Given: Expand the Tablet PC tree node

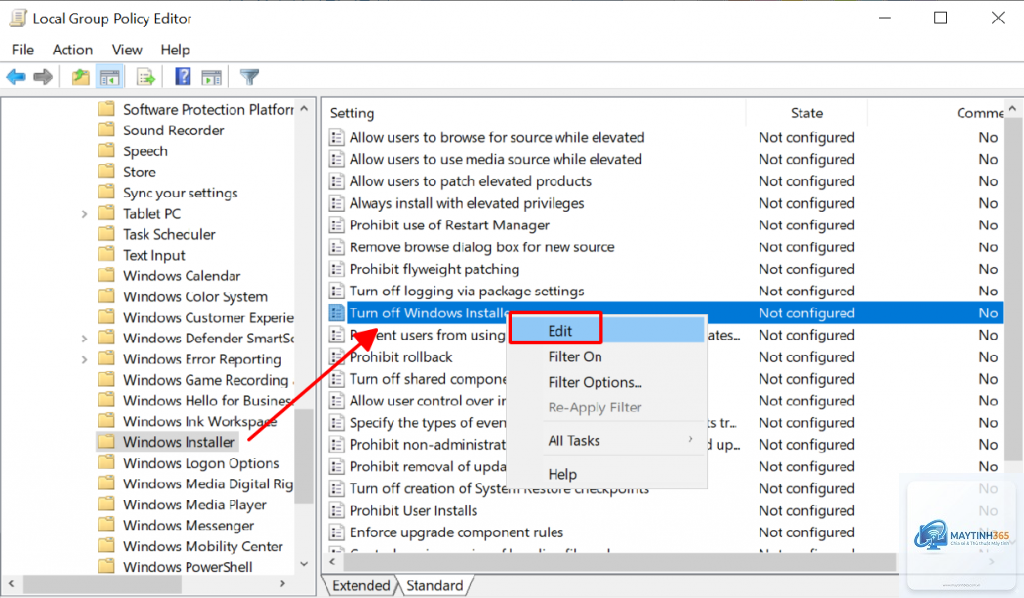Looking at the screenshot, I should click(84, 213).
